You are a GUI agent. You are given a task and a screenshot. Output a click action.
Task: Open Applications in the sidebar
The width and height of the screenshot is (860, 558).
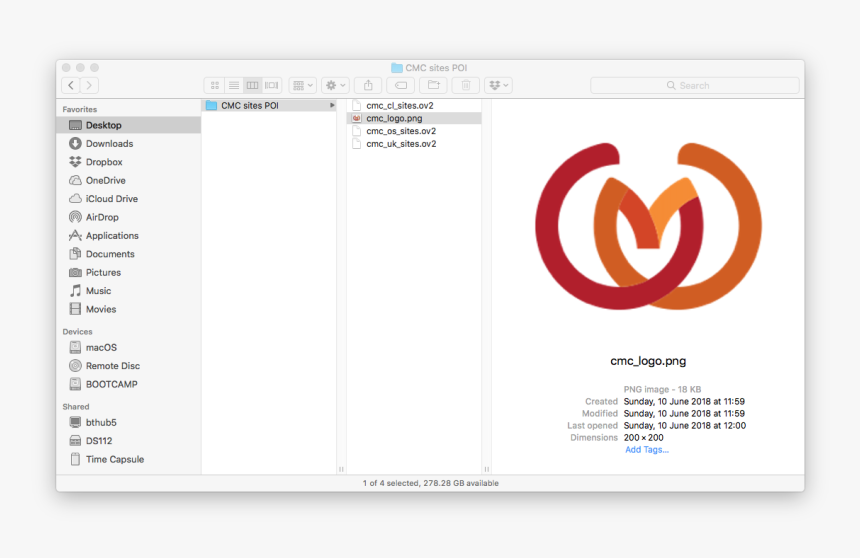[x=128, y=235]
